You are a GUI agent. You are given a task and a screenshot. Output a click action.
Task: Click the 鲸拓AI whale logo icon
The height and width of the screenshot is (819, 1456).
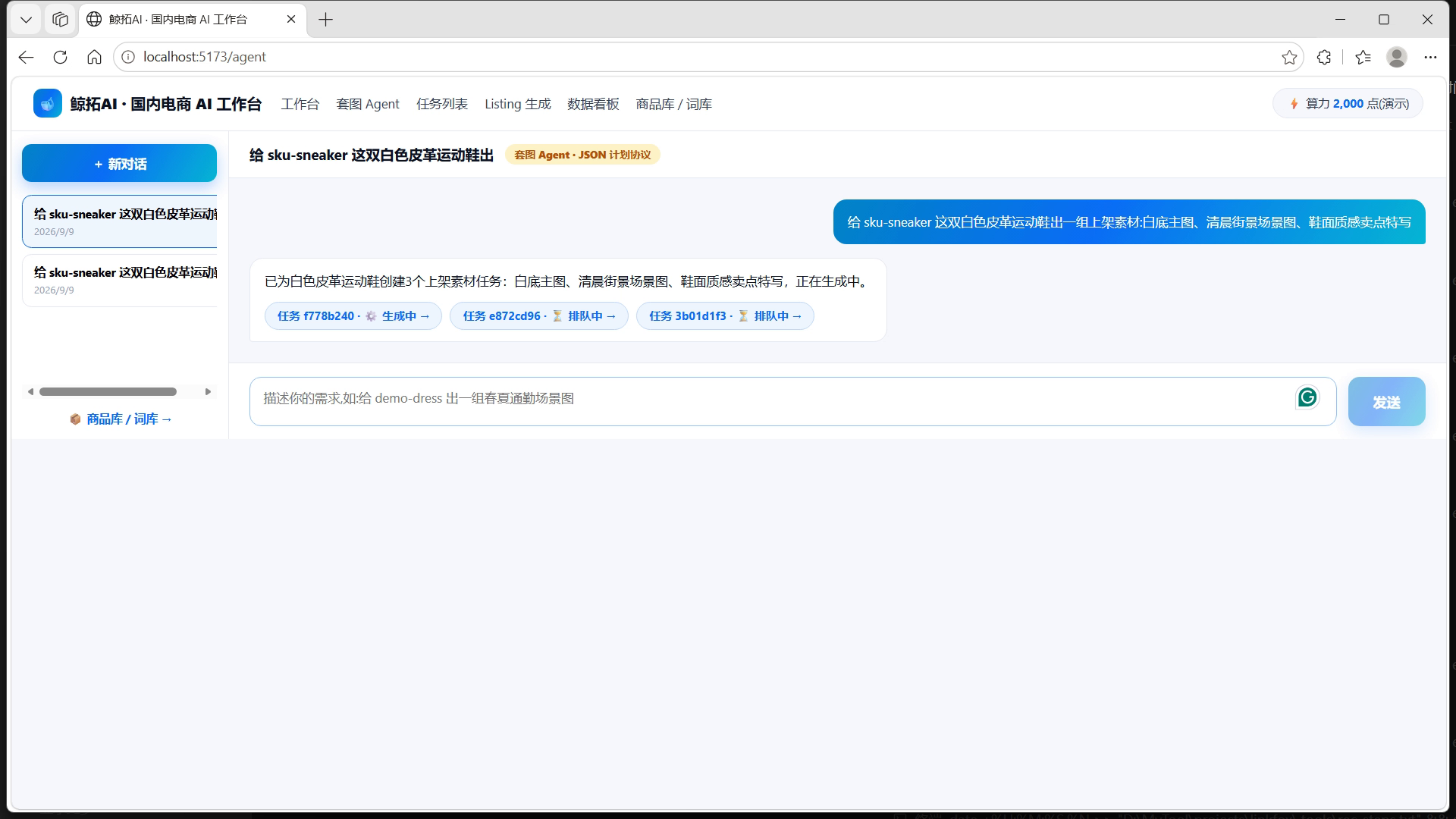(x=47, y=104)
